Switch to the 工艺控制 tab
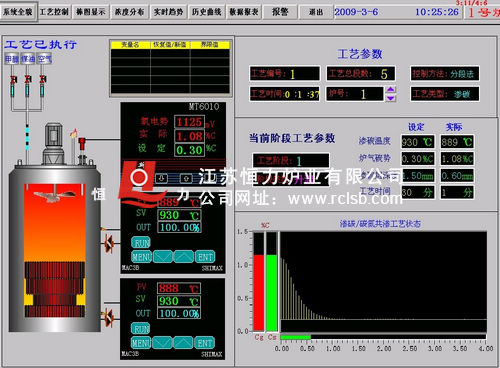Image resolution: width=500 pixels, height=368 pixels. [54, 12]
